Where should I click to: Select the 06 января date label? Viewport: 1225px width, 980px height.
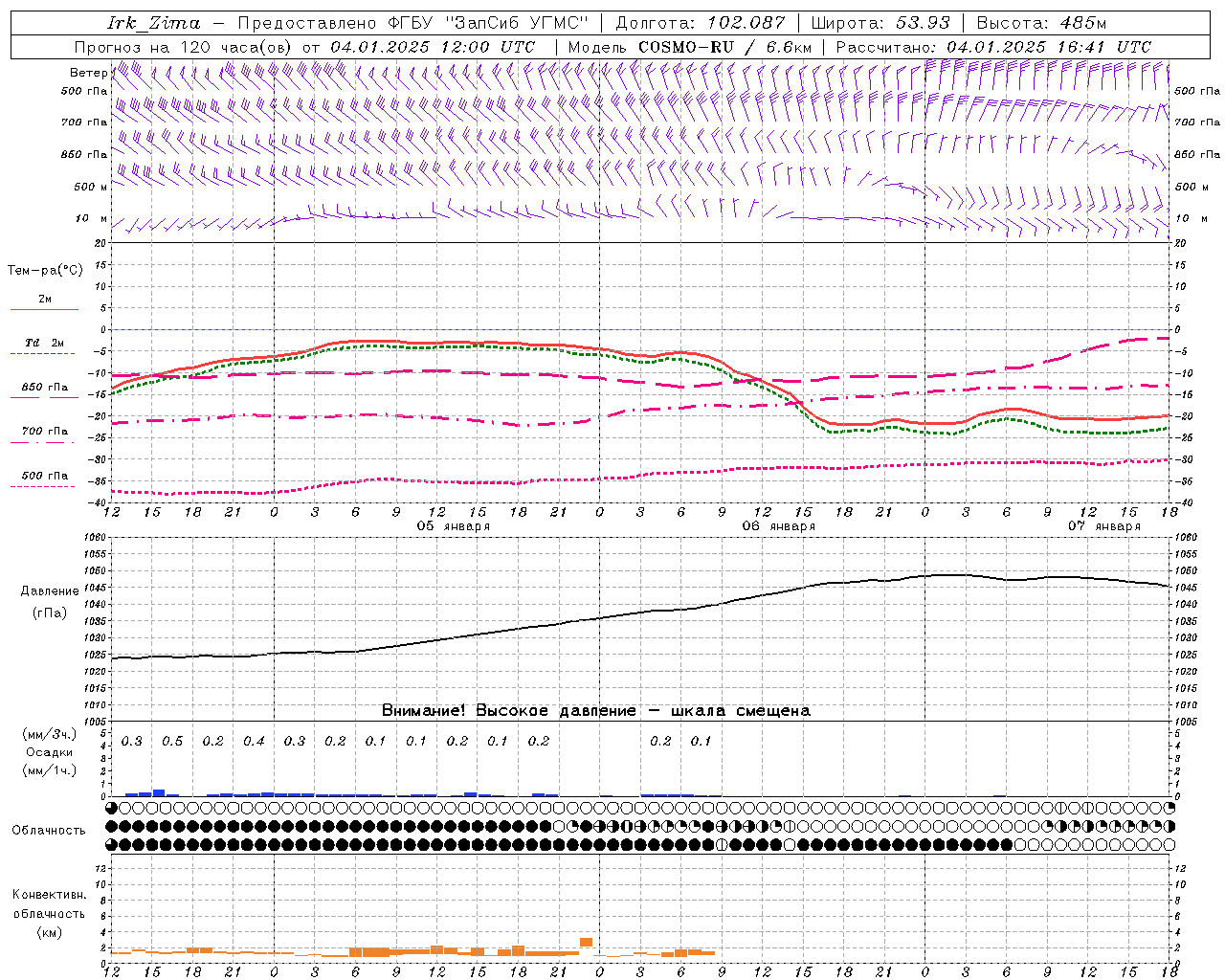point(779,526)
